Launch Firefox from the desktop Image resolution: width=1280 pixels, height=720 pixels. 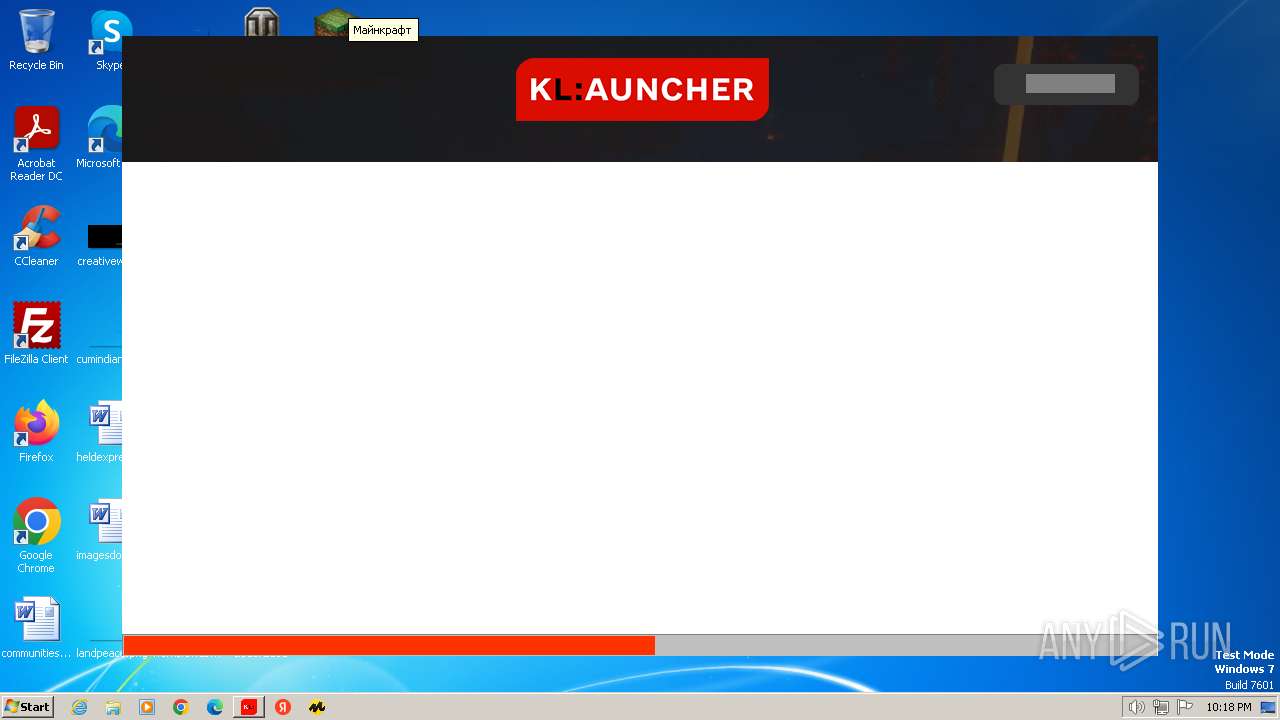(36, 431)
